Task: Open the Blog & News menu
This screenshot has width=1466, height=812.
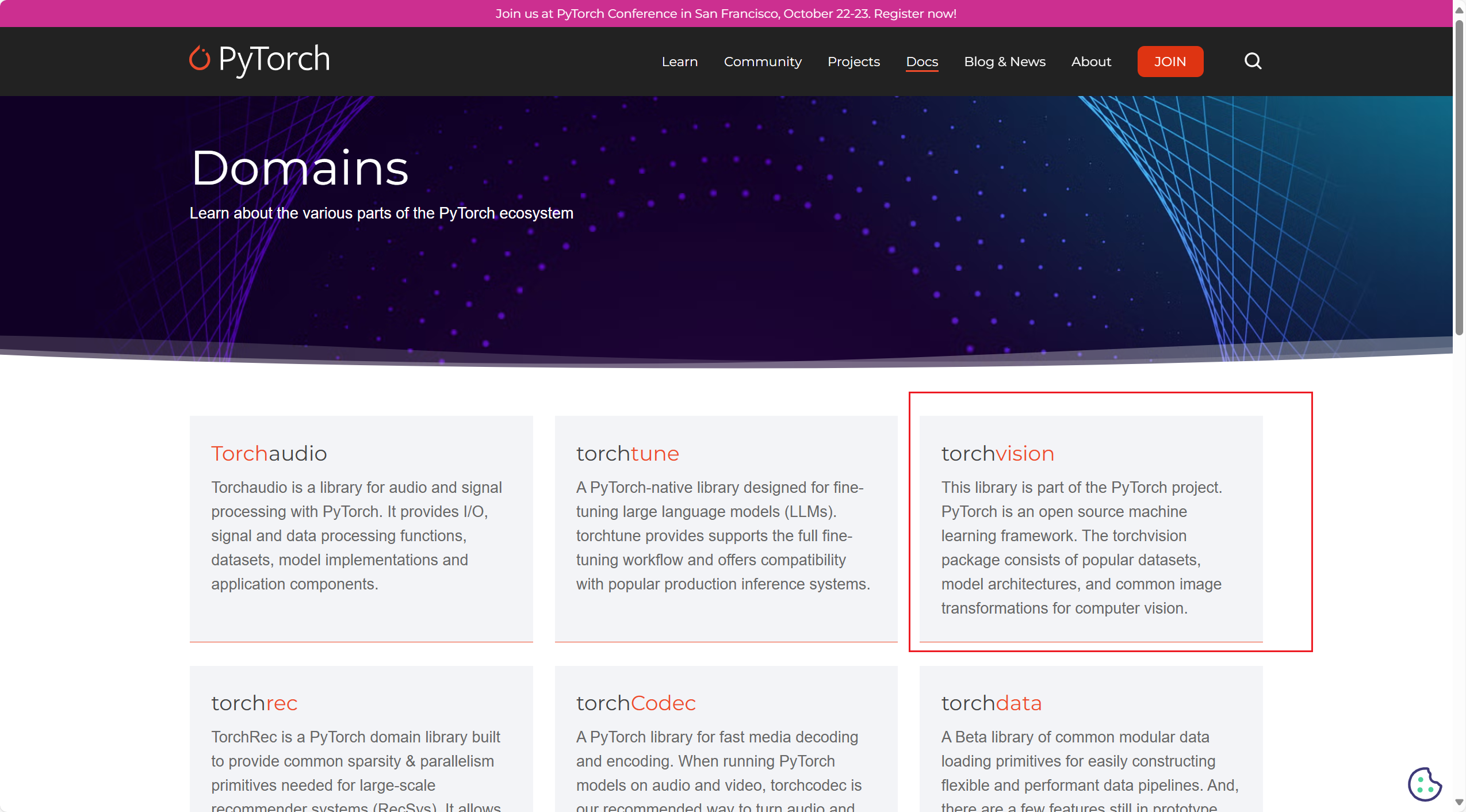Action: 1004,62
